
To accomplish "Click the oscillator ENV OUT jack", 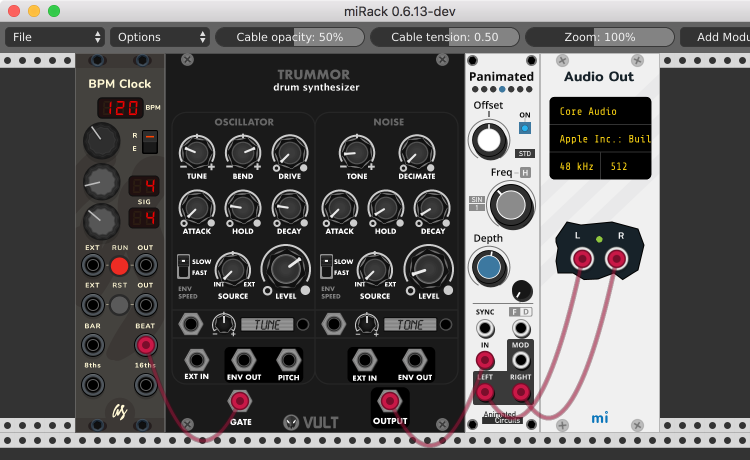I will pos(243,360).
